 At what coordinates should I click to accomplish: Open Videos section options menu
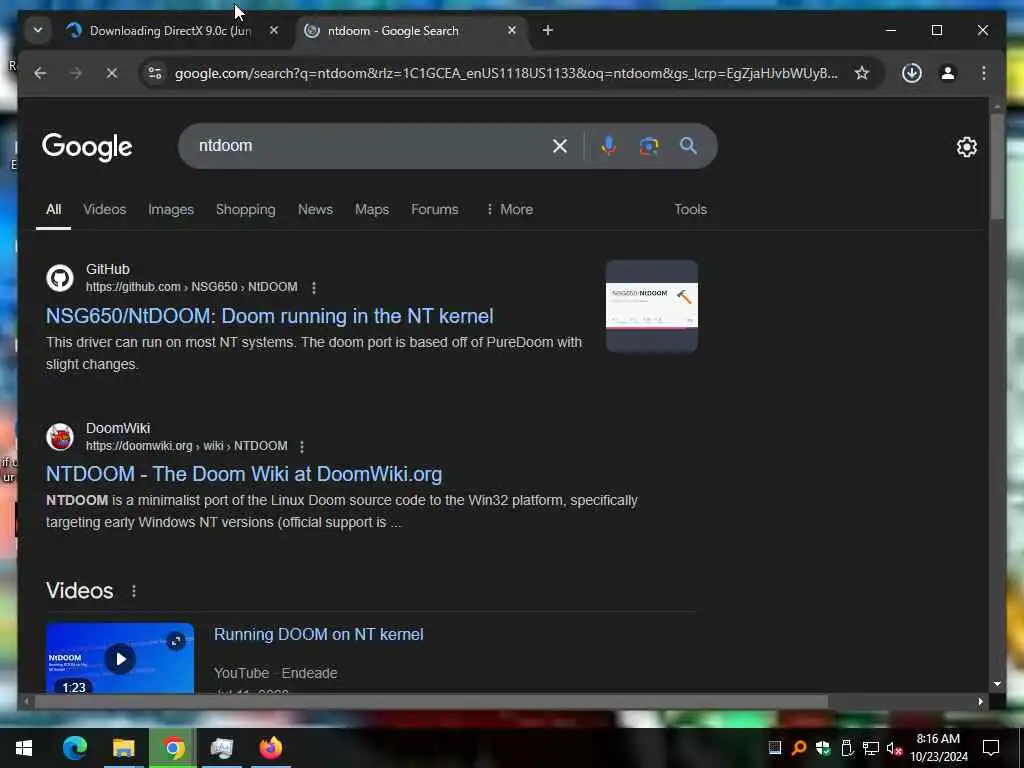click(134, 591)
